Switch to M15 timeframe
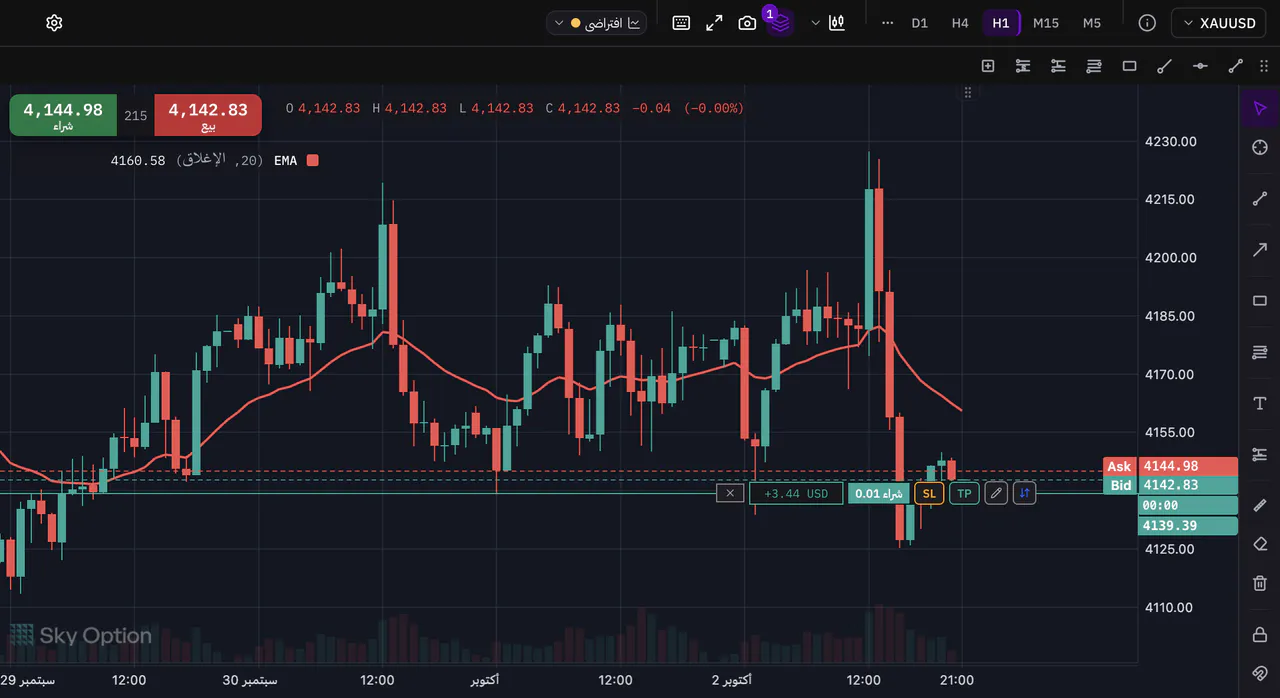Screen dimensions: 1280x698 click(x=1046, y=23)
